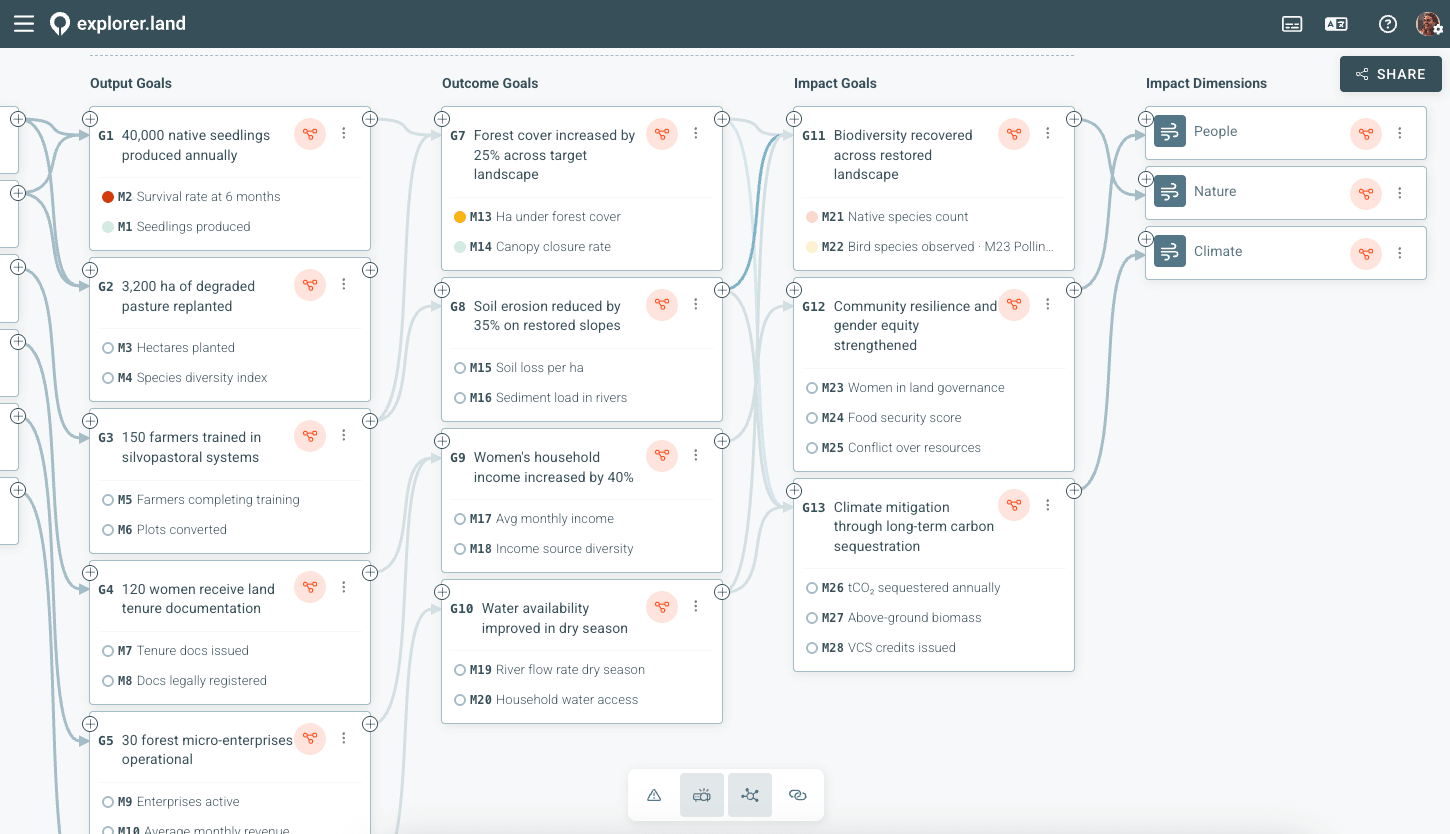Open the Nature impact dimension label
Image resolution: width=1450 pixels, height=834 pixels.
point(1215,191)
